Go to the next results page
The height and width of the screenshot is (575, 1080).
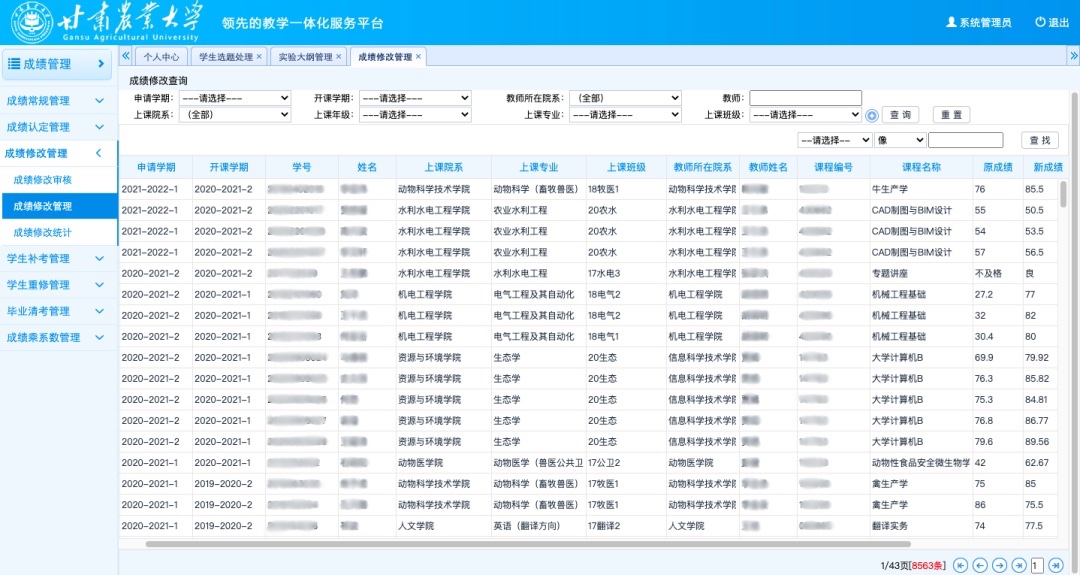click(x=999, y=565)
